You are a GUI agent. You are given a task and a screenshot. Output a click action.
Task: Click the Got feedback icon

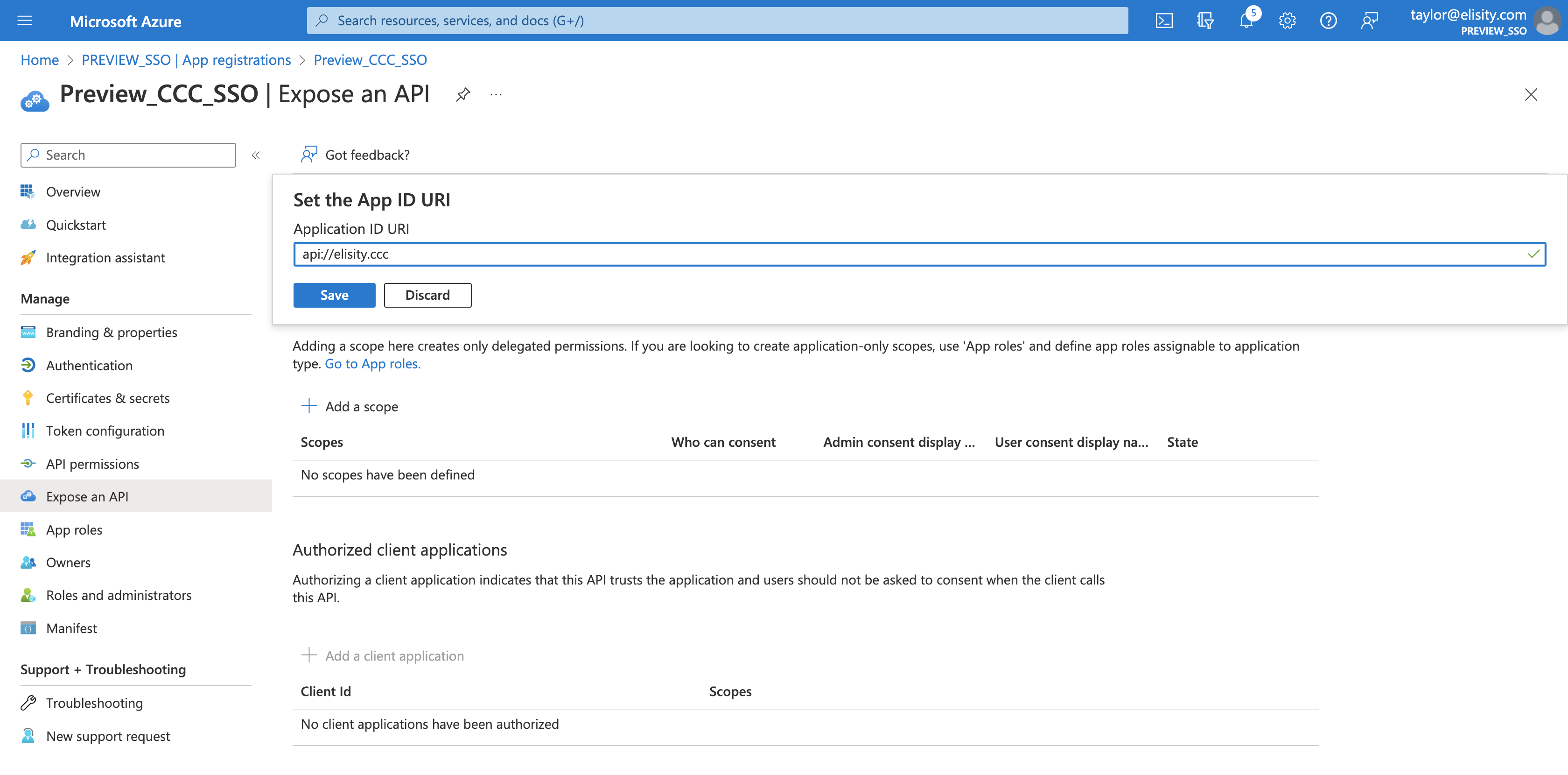tap(308, 155)
